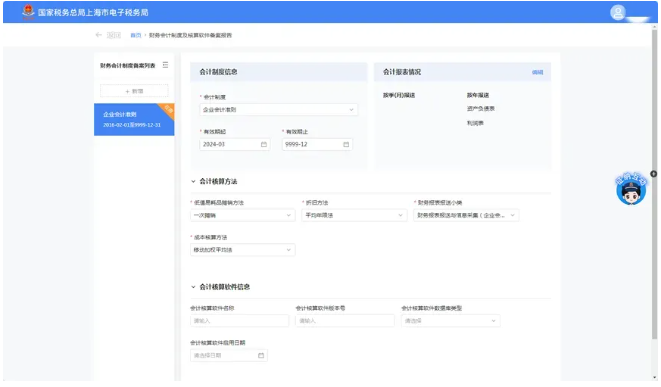
Task: Open the cartoon tax assistant mascot
Action: [x=631, y=189]
